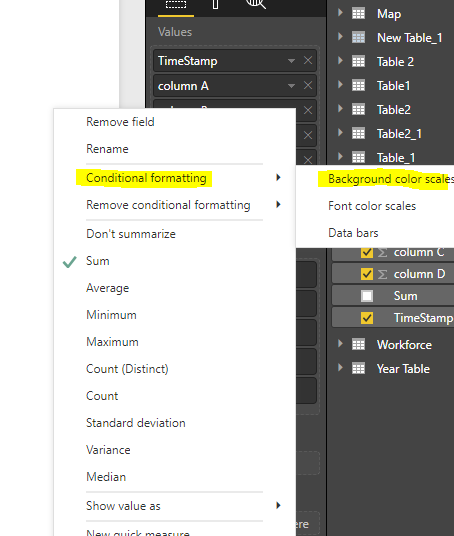Uncheck the TimeStamp field checkbox
The image size is (454, 536).
(x=367, y=318)
